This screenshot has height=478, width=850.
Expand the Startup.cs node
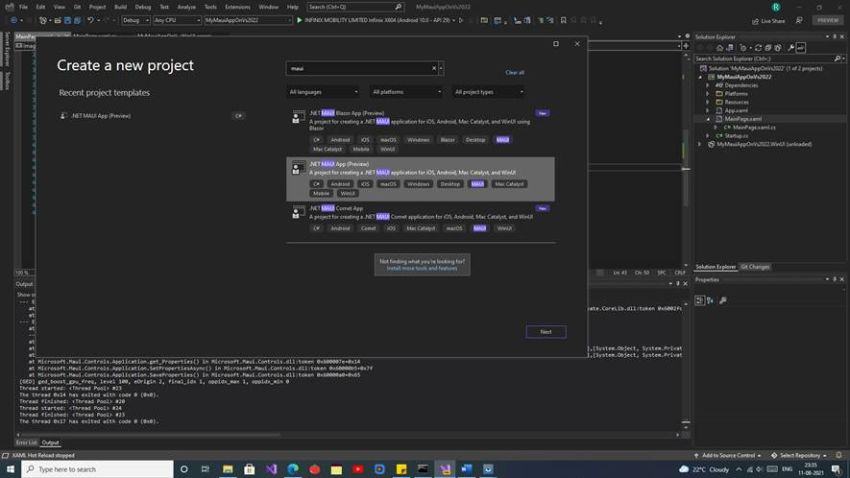pos(707,135)
